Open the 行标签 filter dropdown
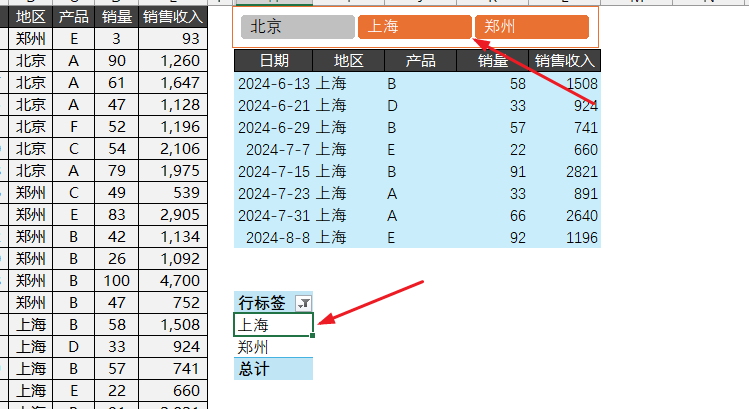Image resolution: width=749 pixels, height=409 pixels. [304, 303]
